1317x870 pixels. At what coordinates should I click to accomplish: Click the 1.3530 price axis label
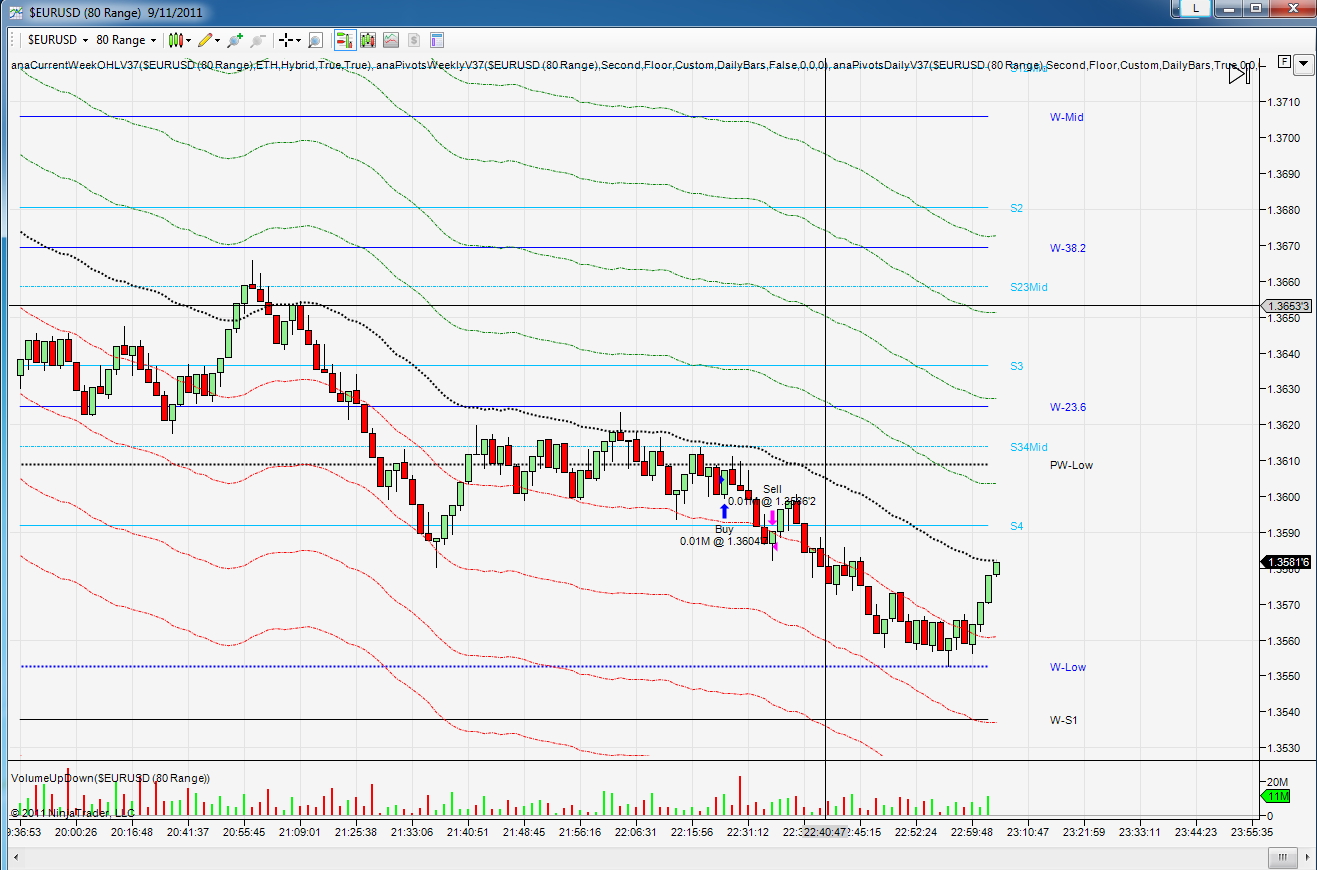click(x=1284, y=748)
